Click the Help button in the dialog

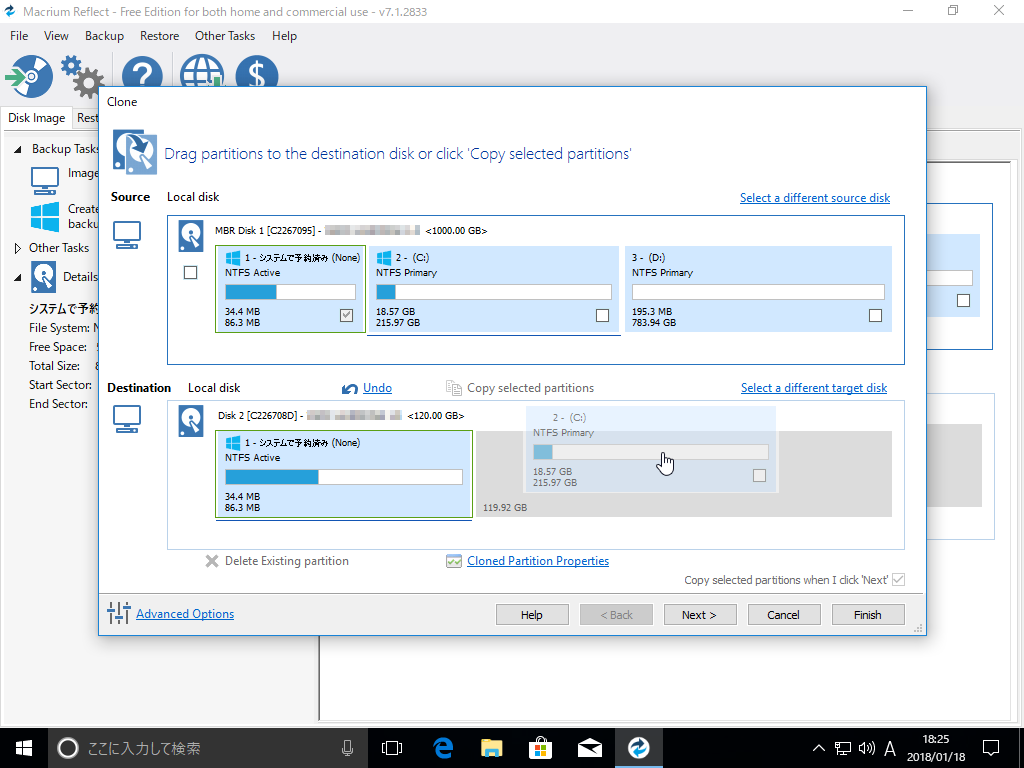(x=532, y=615)
